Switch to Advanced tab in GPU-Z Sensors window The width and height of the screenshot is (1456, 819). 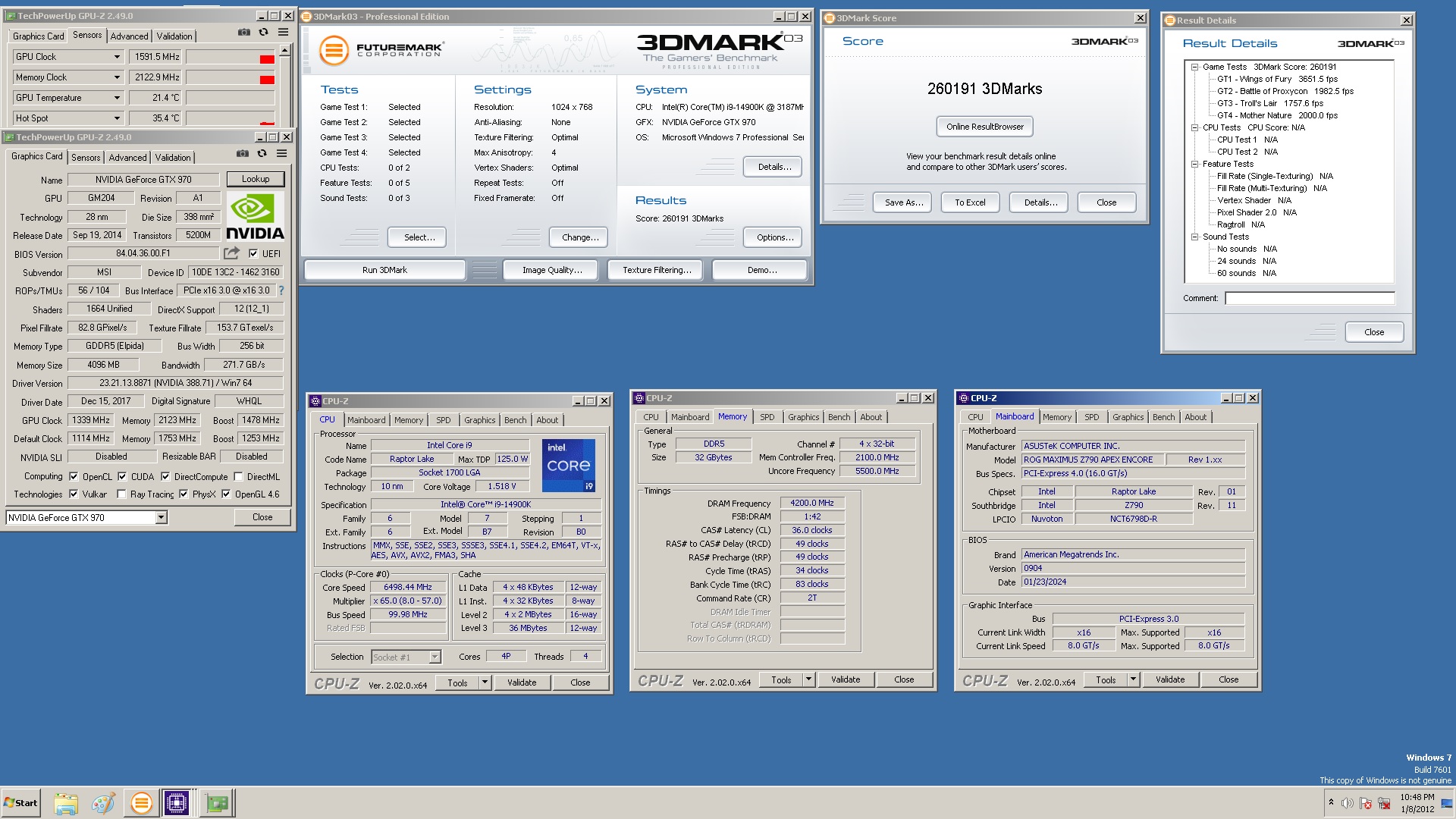click(x=129, y=36)
